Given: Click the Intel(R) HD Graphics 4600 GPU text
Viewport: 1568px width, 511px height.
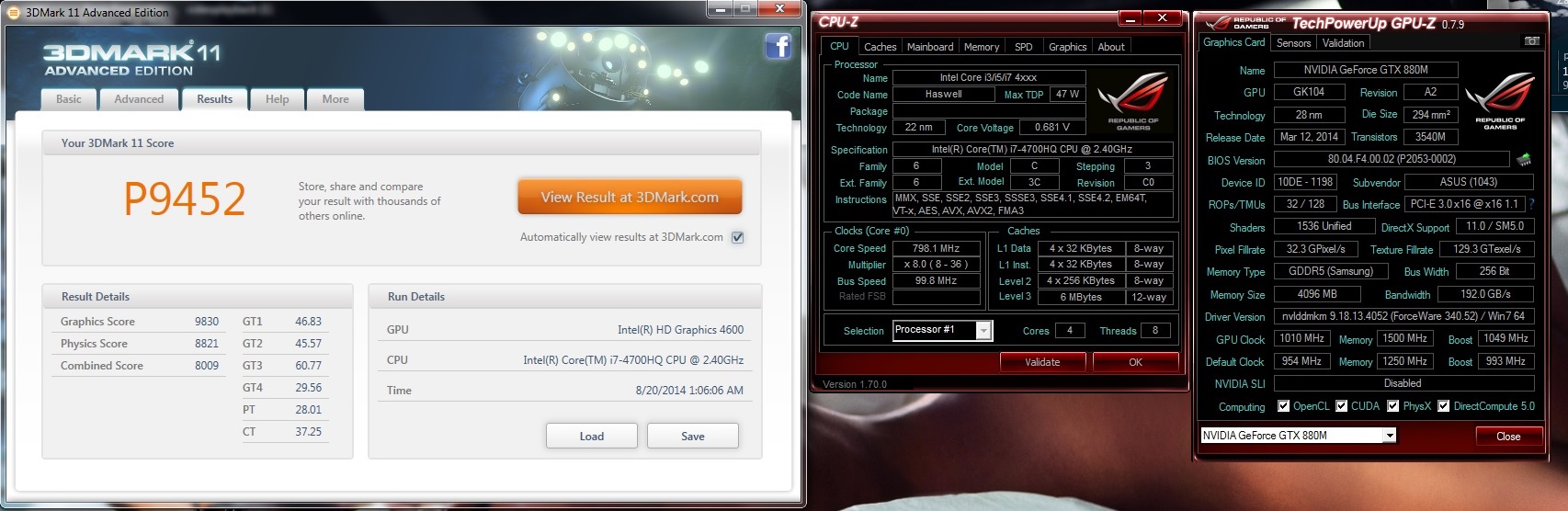Looking at the screenshot, I should tap(680, 330).
